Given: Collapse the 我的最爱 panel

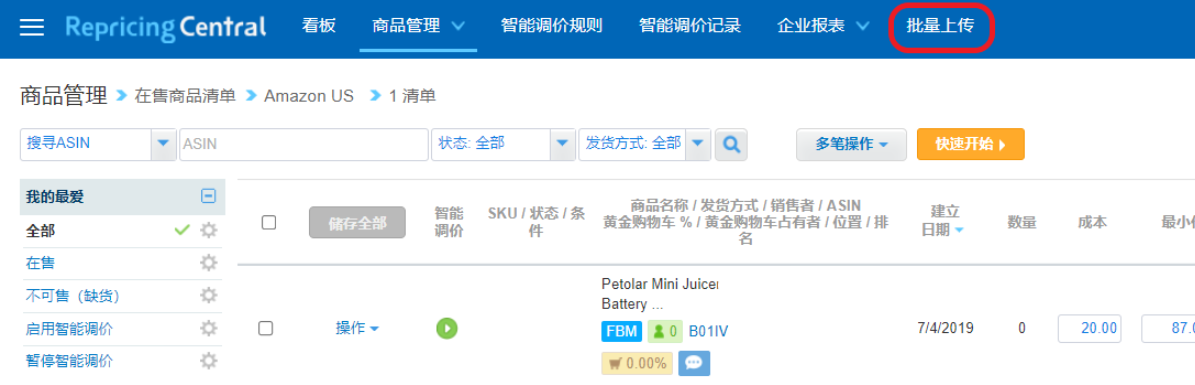Looking at the screenshot, I should [x=208, y=197].
